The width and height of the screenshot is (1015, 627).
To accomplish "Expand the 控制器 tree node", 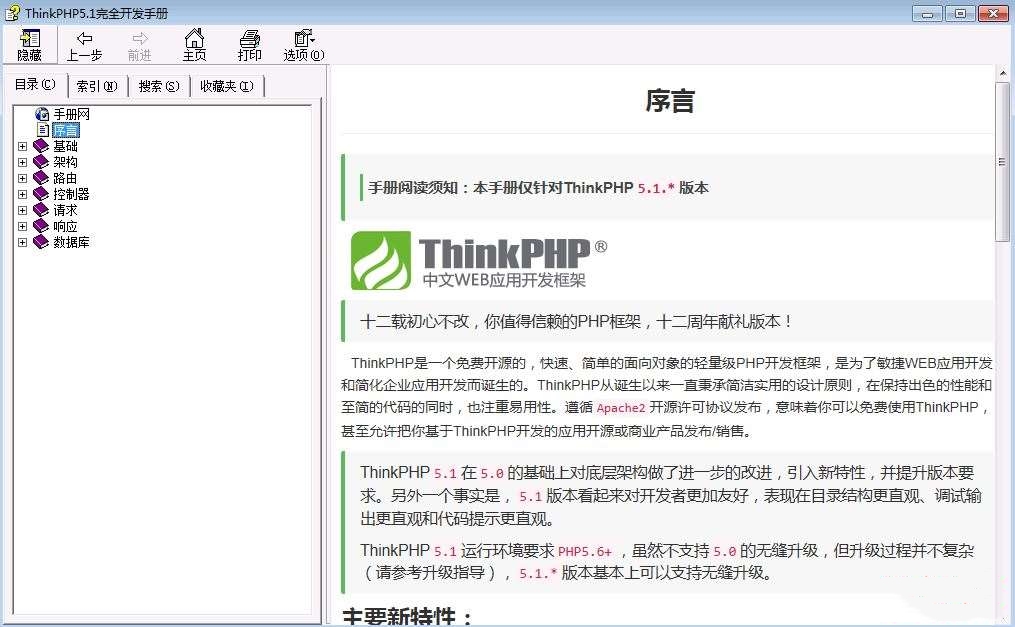I will coord(23,194).
